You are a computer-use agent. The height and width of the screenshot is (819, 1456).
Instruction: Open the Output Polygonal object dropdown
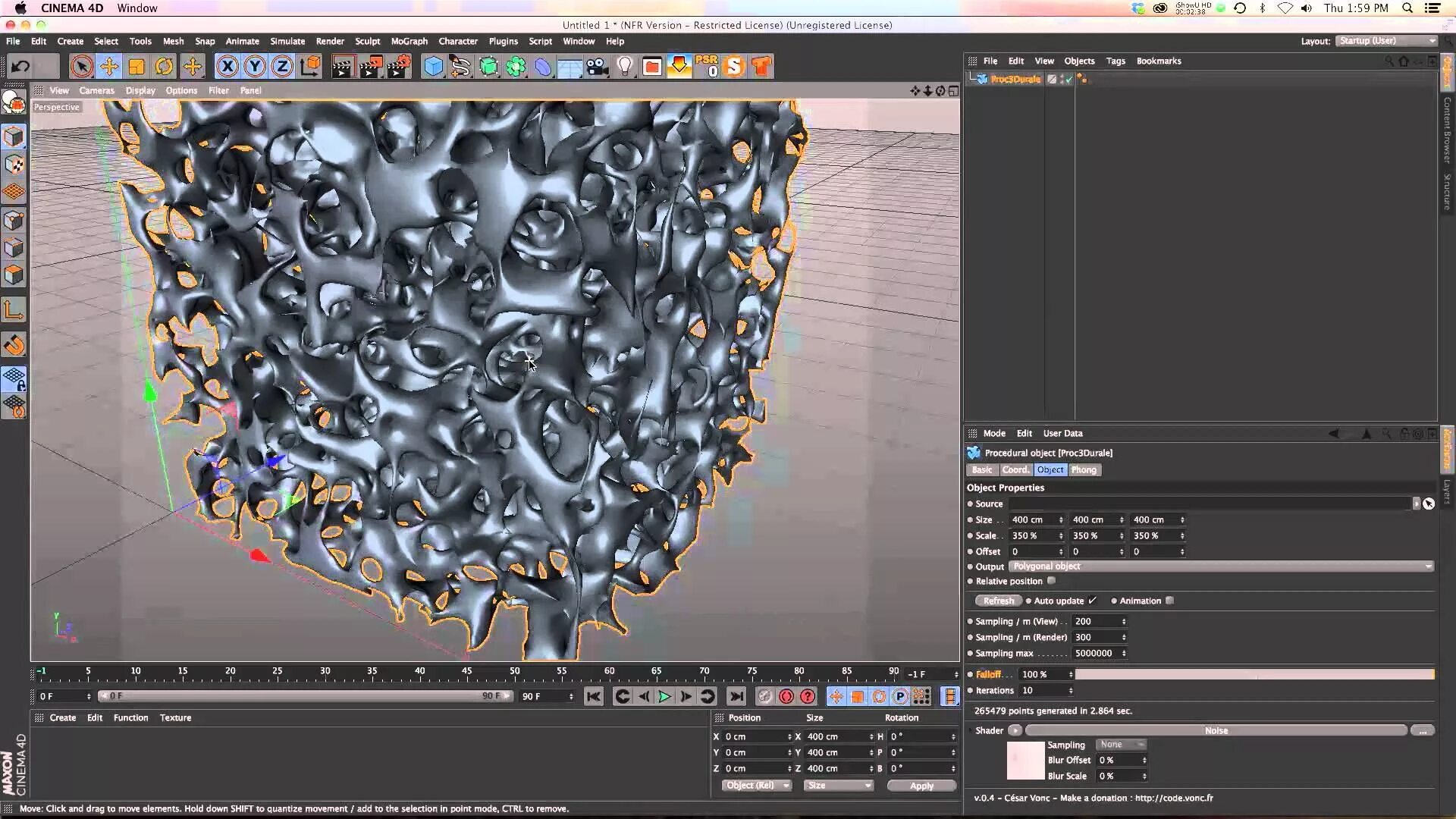1221,566
